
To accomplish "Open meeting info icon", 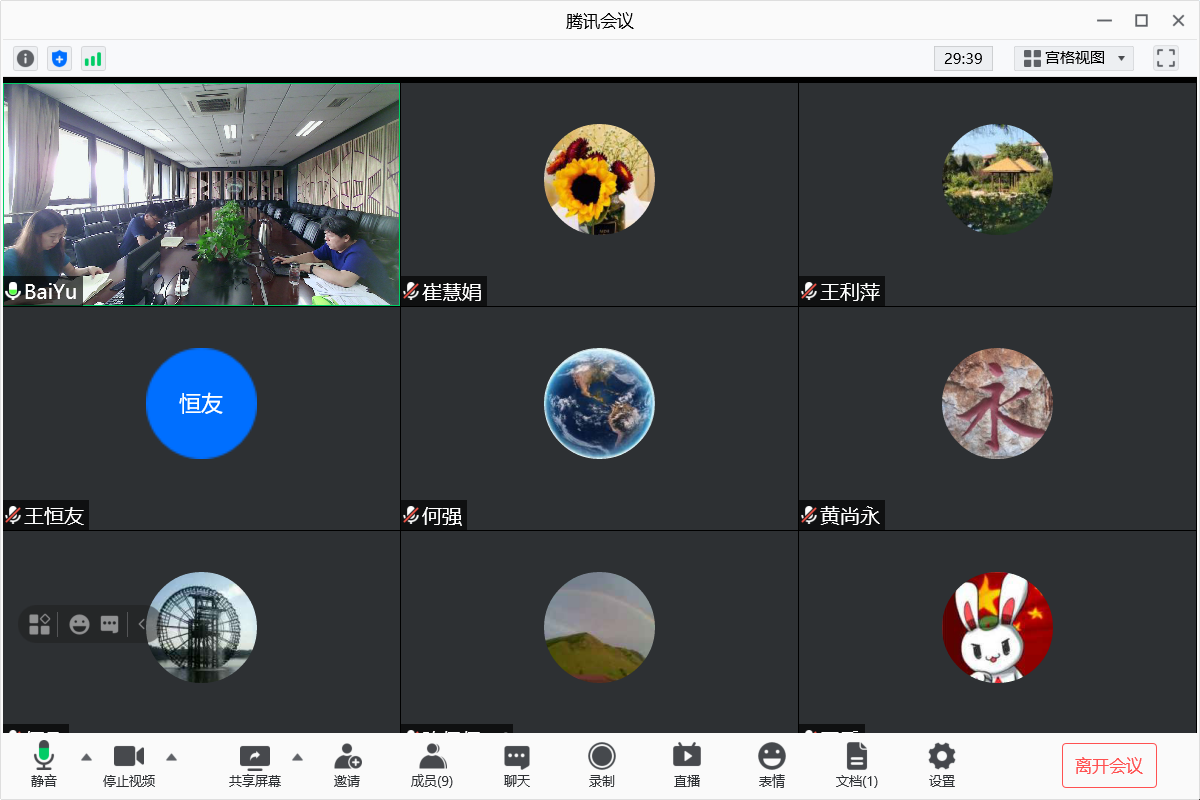I will 26,58.
